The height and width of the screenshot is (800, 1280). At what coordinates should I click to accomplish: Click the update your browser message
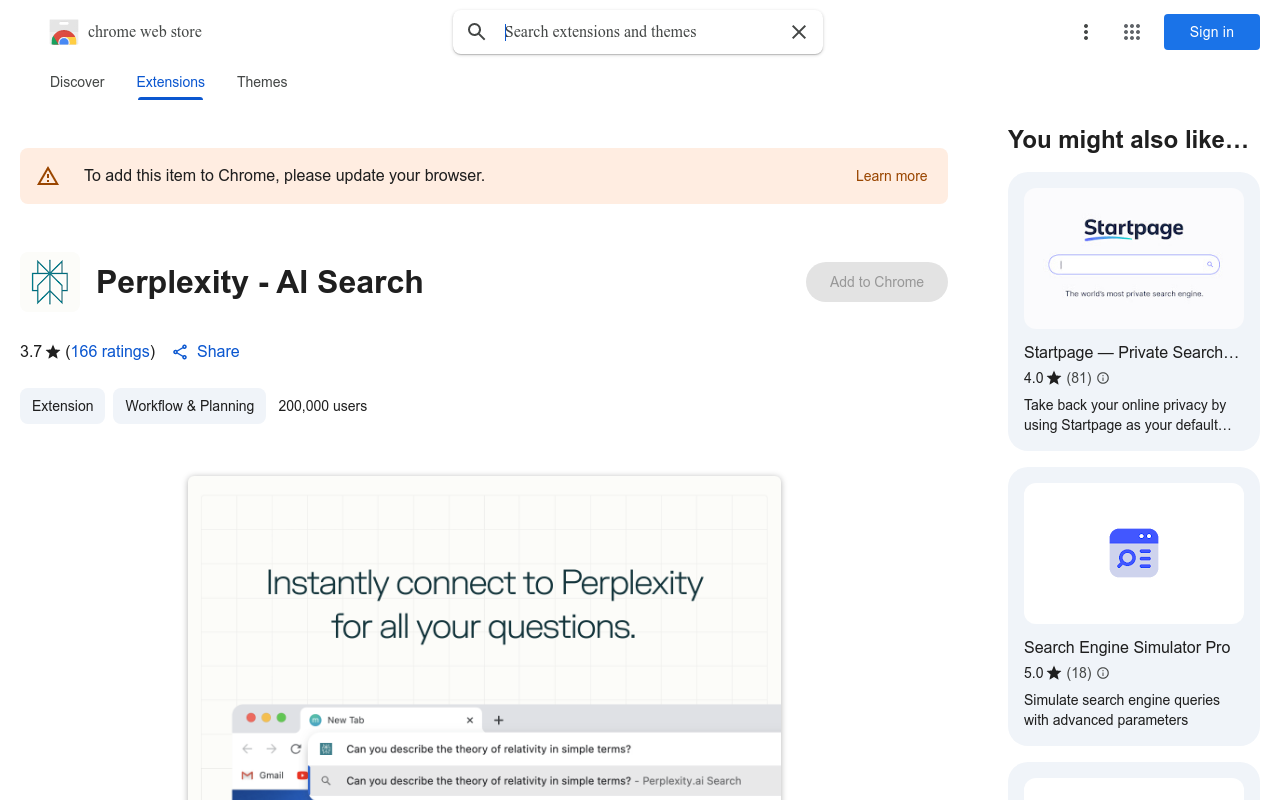284,176
